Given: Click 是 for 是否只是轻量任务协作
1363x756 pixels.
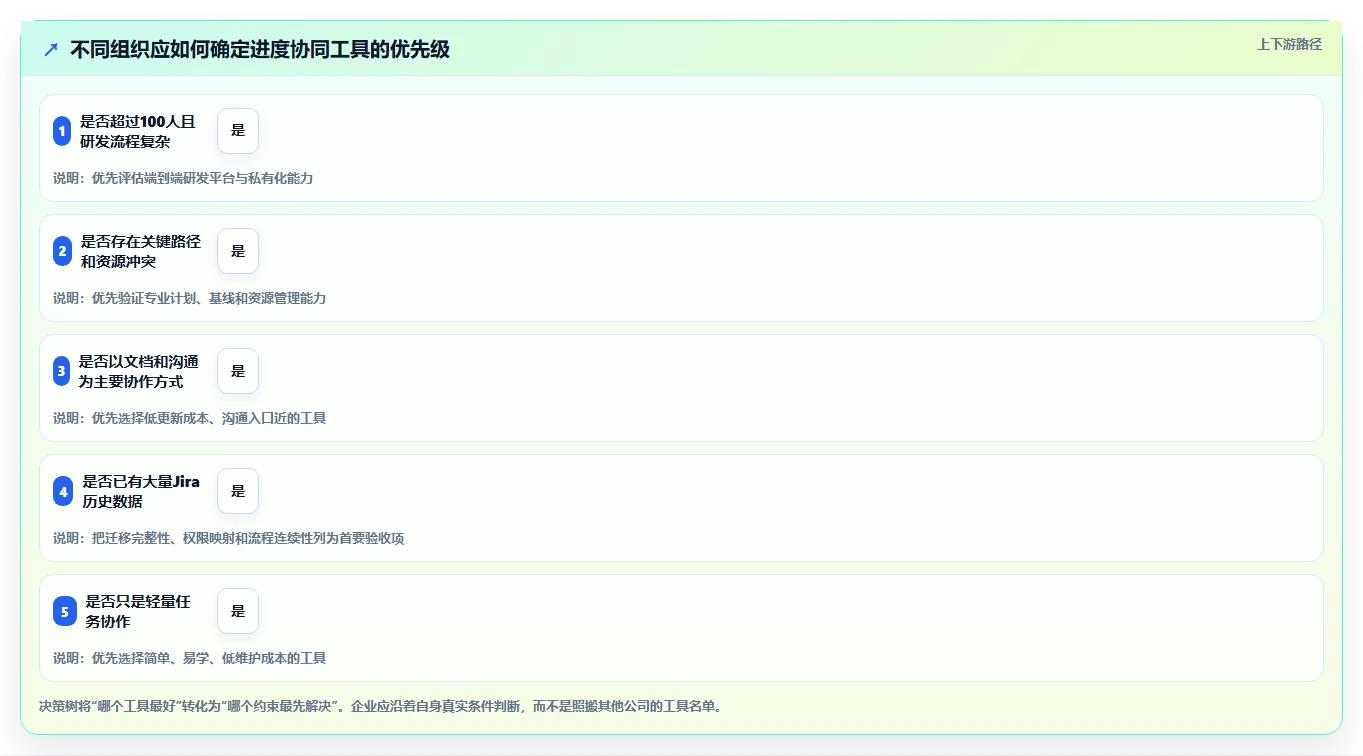Looking at the screenshot, I should (x=238, y=611).
